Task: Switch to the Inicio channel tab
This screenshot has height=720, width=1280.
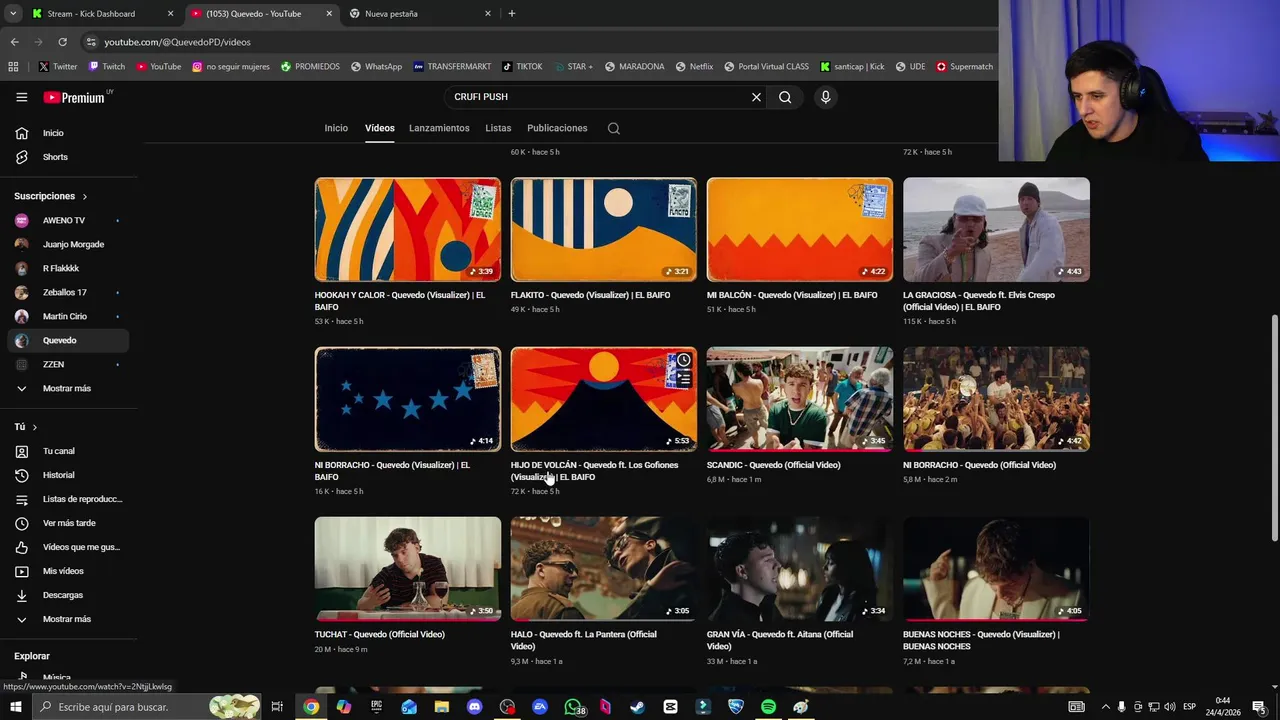Action: (x=336, y=128)
